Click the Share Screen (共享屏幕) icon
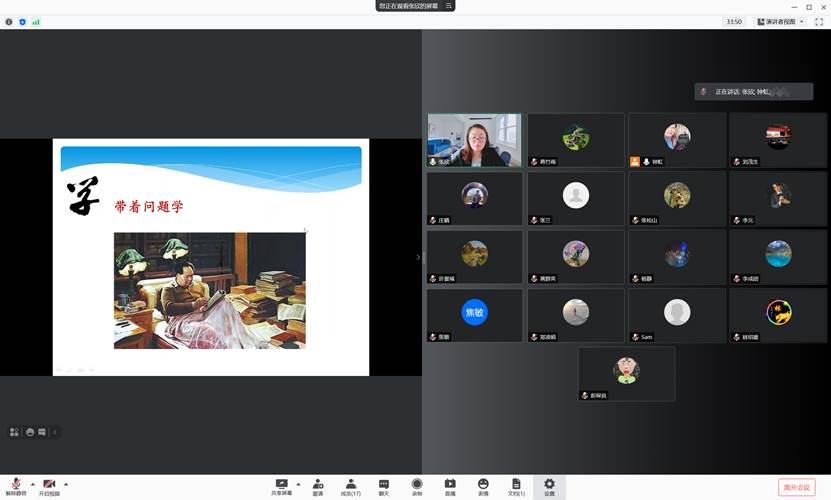The width and height of the screenshot is (831, 500). pos(282,484)
